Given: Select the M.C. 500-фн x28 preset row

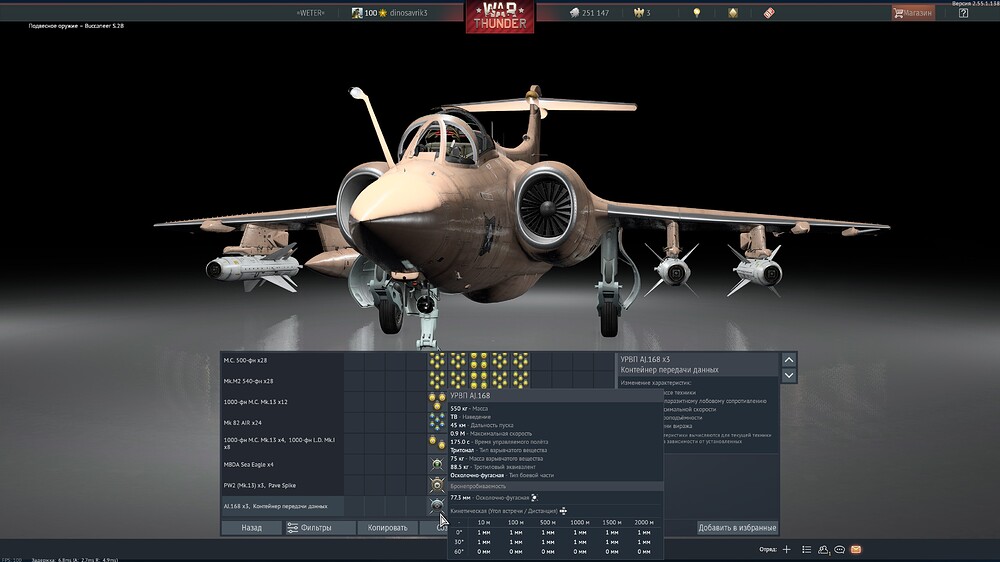Looking at the screenshot, I should (282, 360).
